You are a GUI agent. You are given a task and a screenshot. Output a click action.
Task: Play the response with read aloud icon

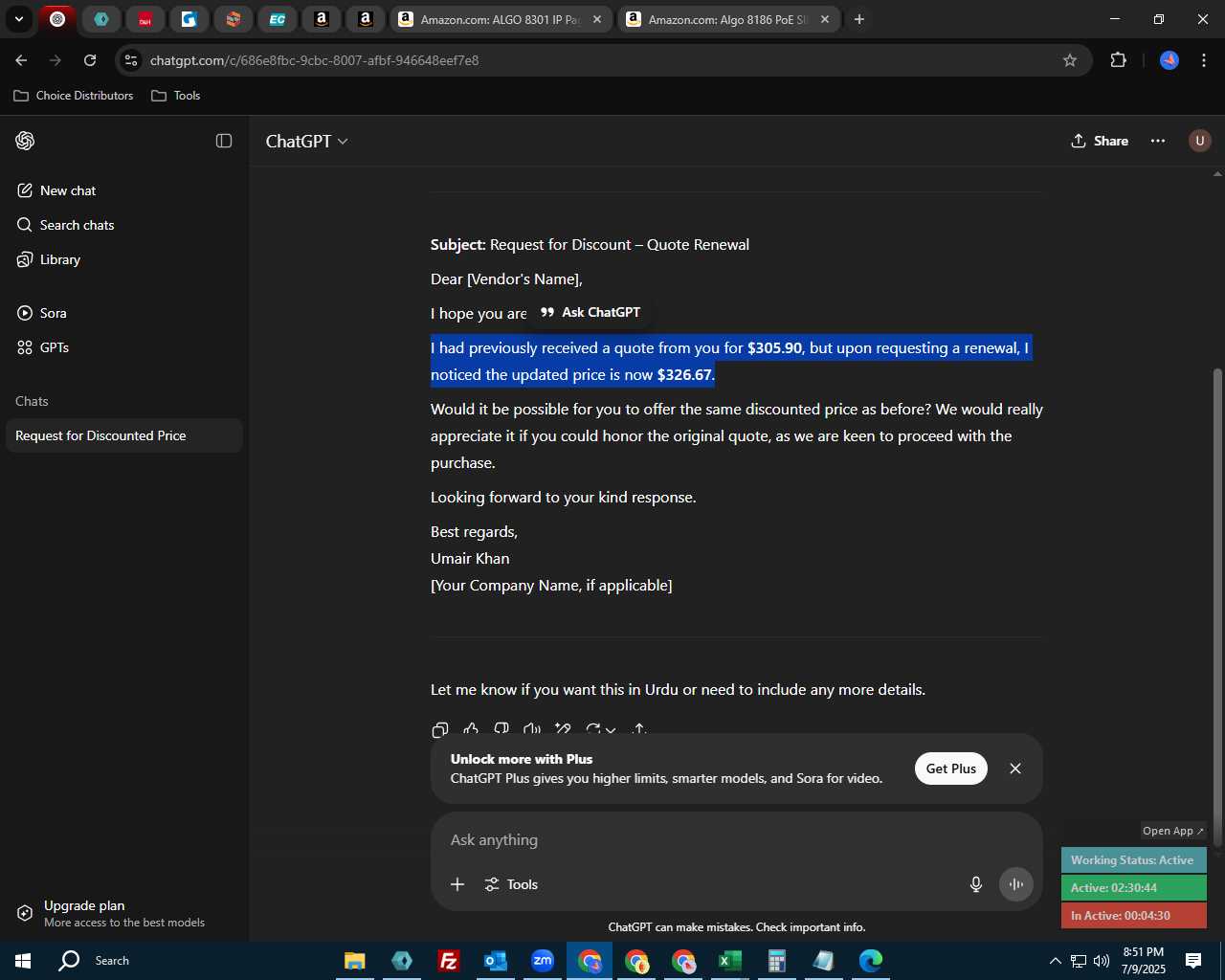(x=532, y=729)
